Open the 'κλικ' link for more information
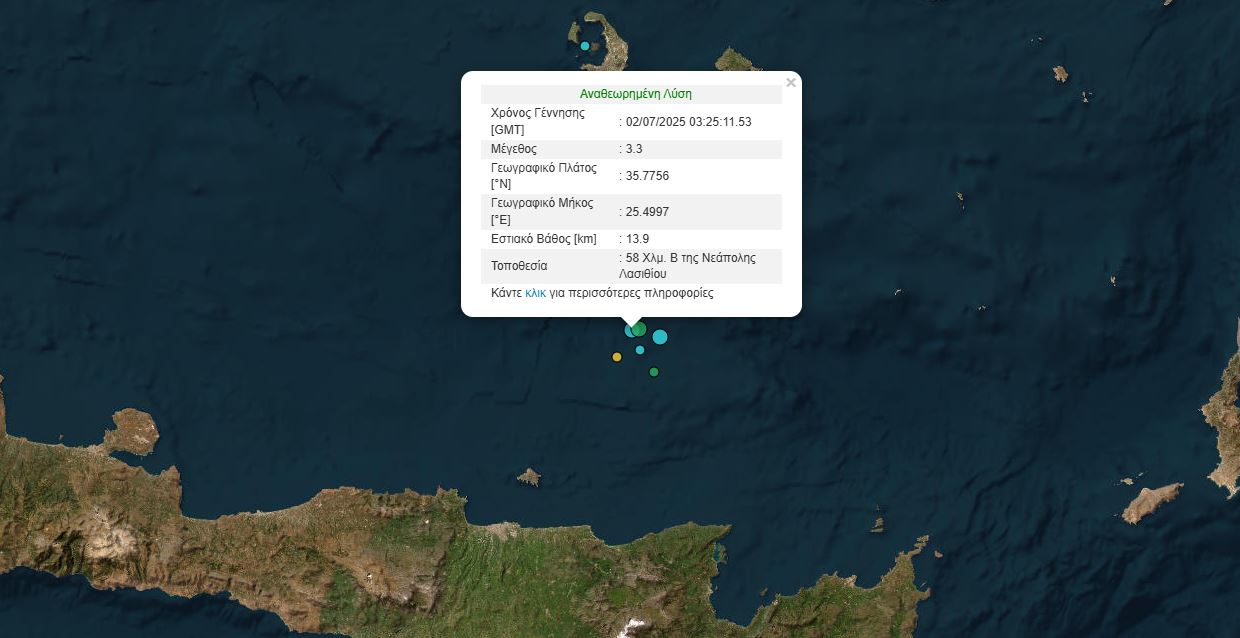The image size is (1240, 638). tap(535, 294)
